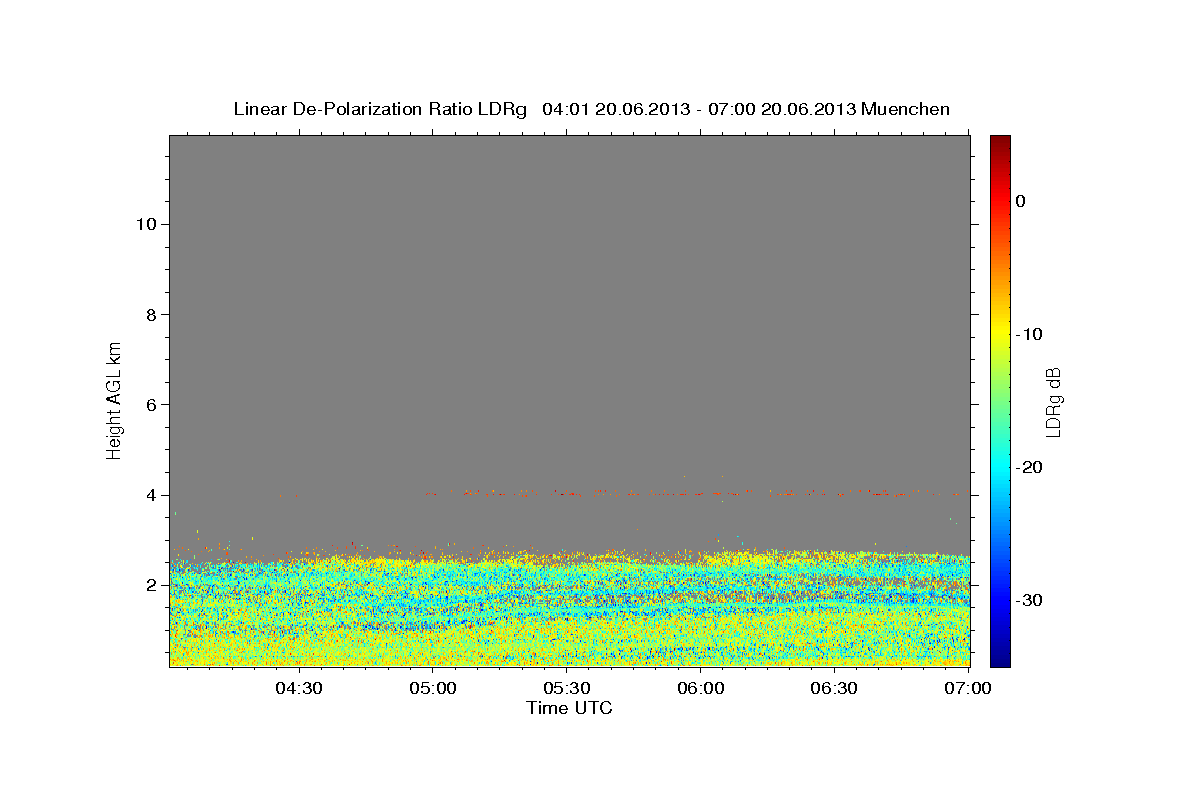Click the height tick label 8

point(149,314)
